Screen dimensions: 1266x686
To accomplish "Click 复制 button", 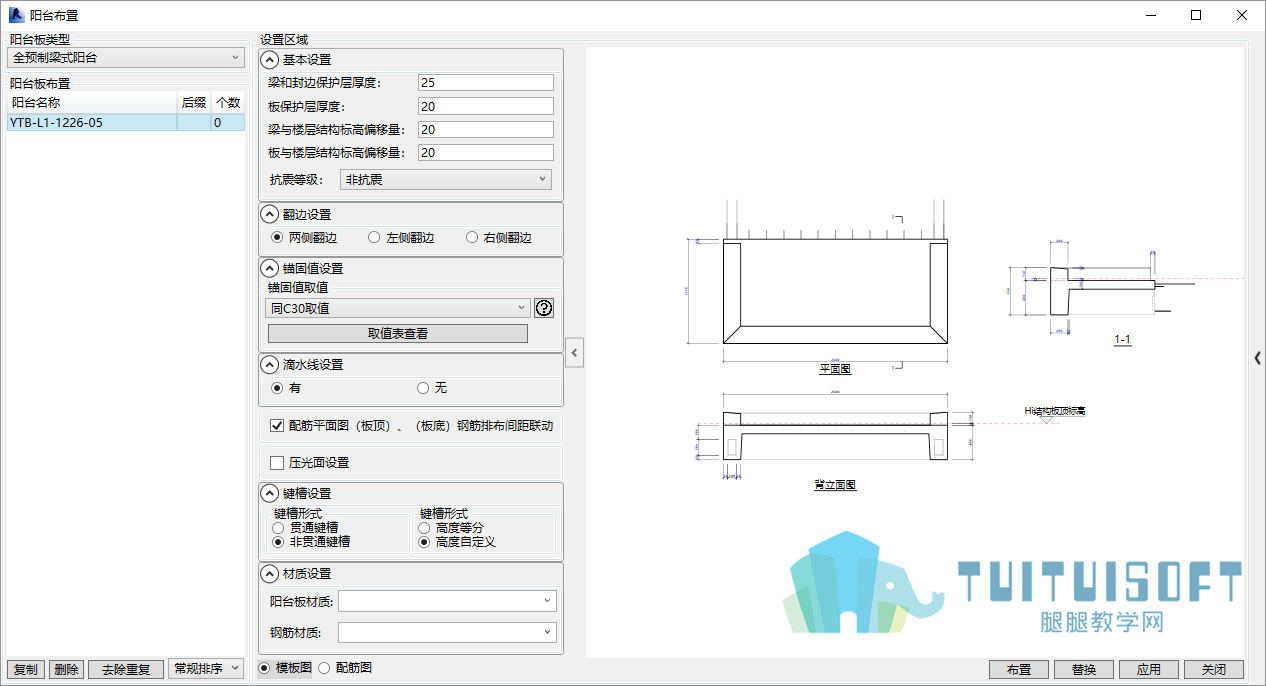I will (26, 669).
